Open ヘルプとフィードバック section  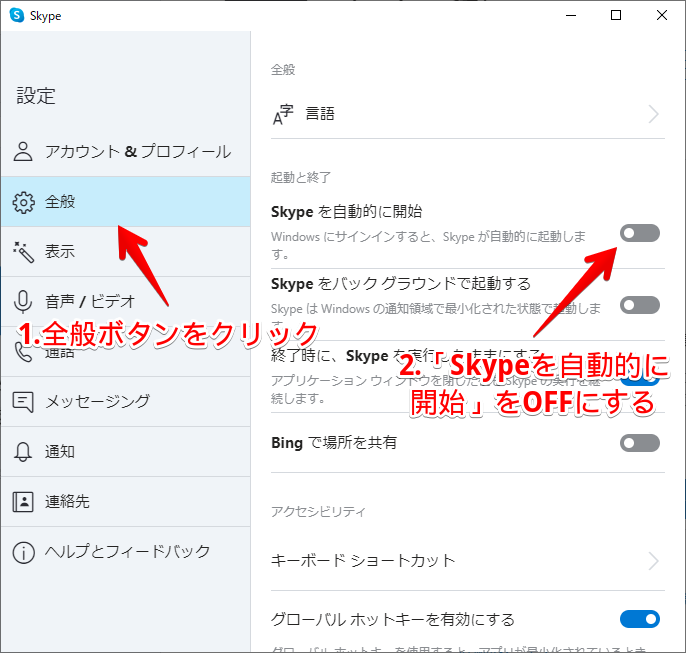(126, 552)
